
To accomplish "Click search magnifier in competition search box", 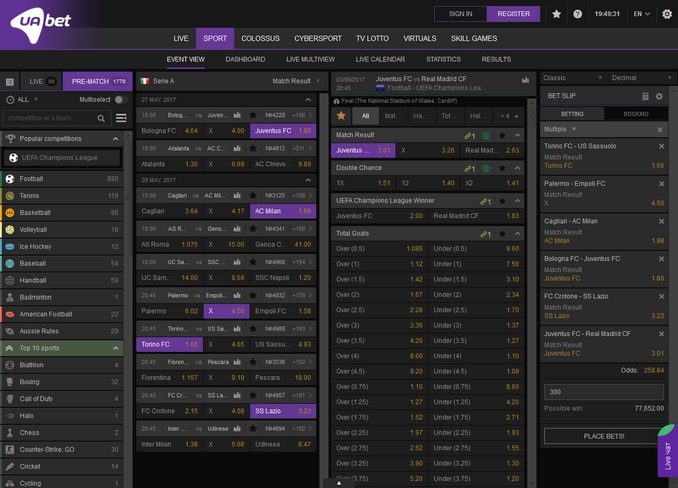I will point(101,118).
